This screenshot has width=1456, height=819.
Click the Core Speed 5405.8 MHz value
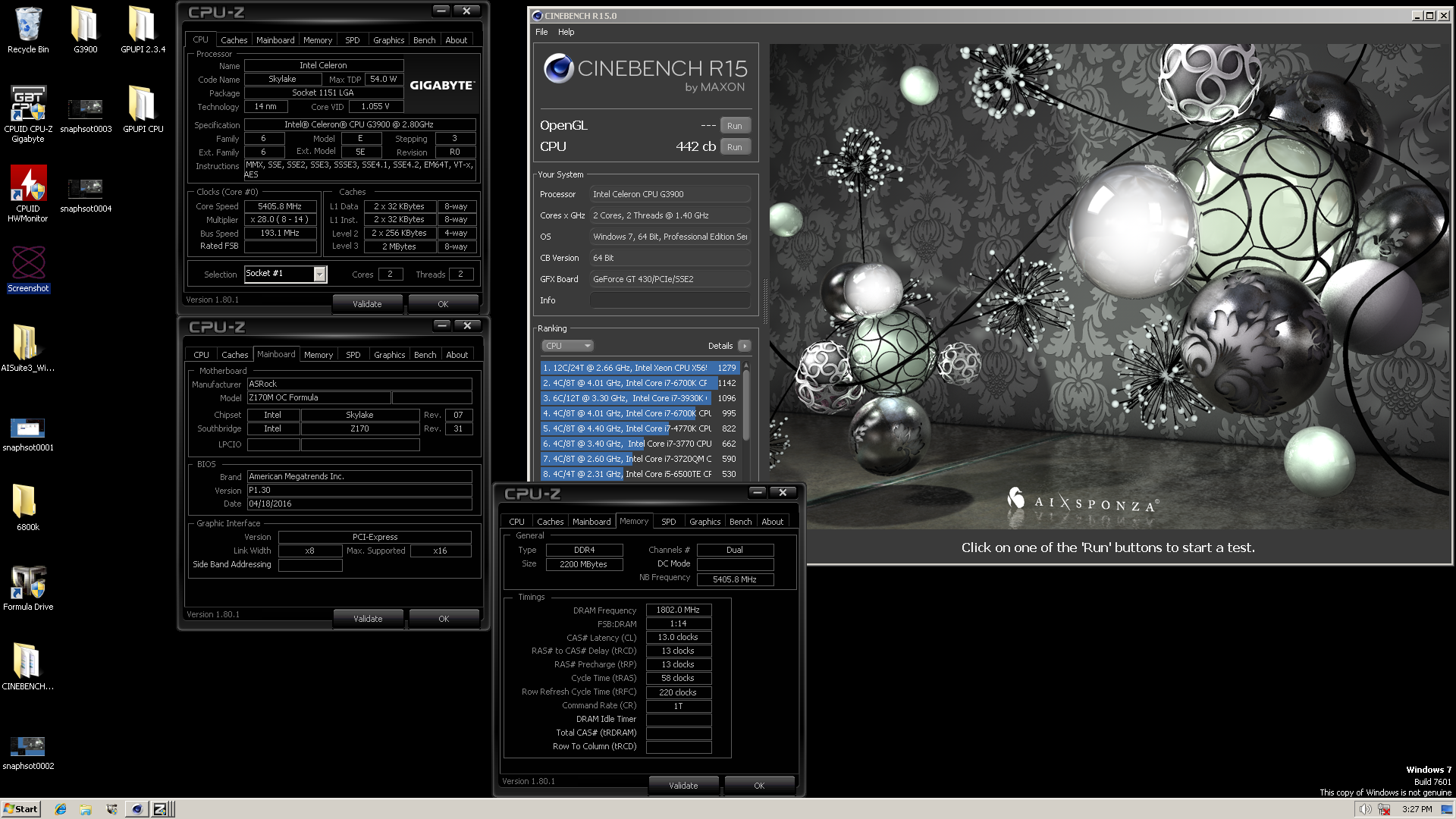[280, 206]
